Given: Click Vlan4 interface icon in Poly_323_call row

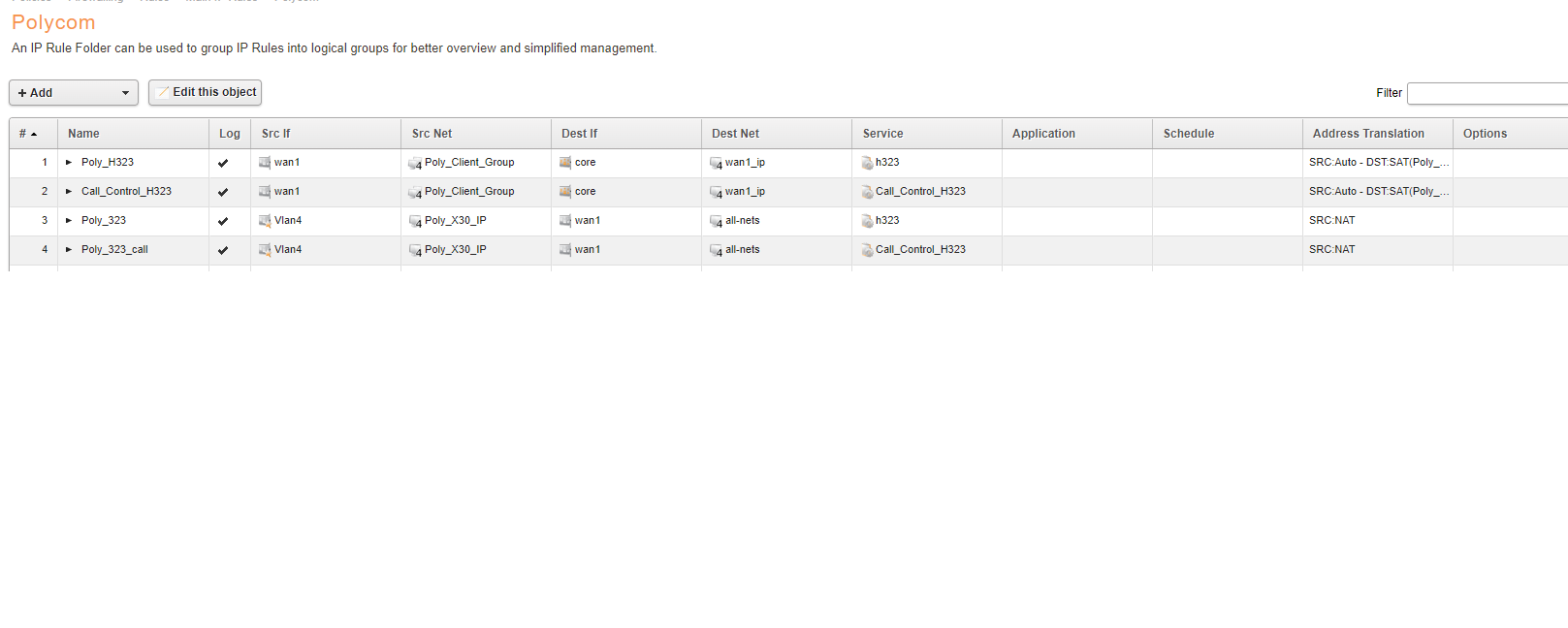Looking at the screenshot, I should click(265, 250).
